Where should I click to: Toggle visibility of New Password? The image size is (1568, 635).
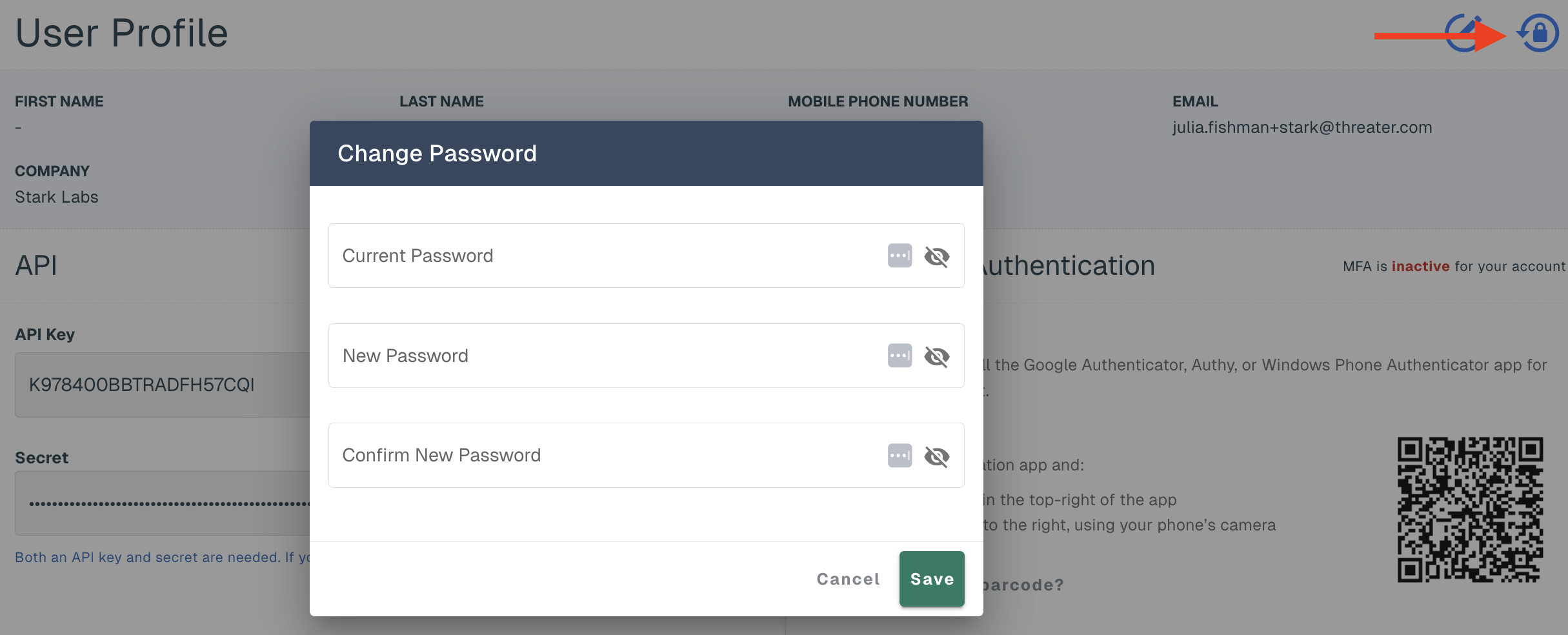tap(937, 356)
